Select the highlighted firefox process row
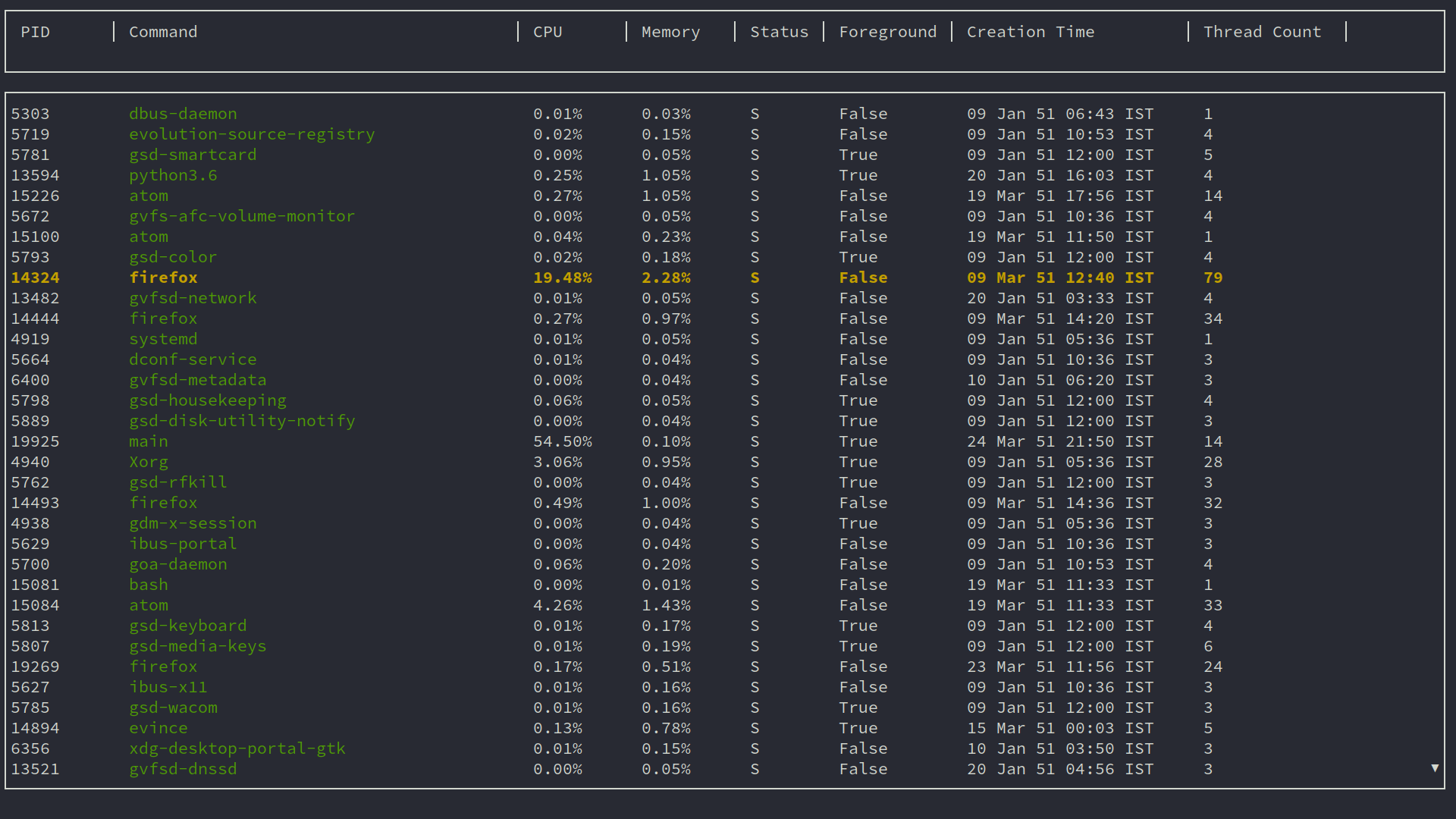 pyautogui.click(x=163, y=278)
